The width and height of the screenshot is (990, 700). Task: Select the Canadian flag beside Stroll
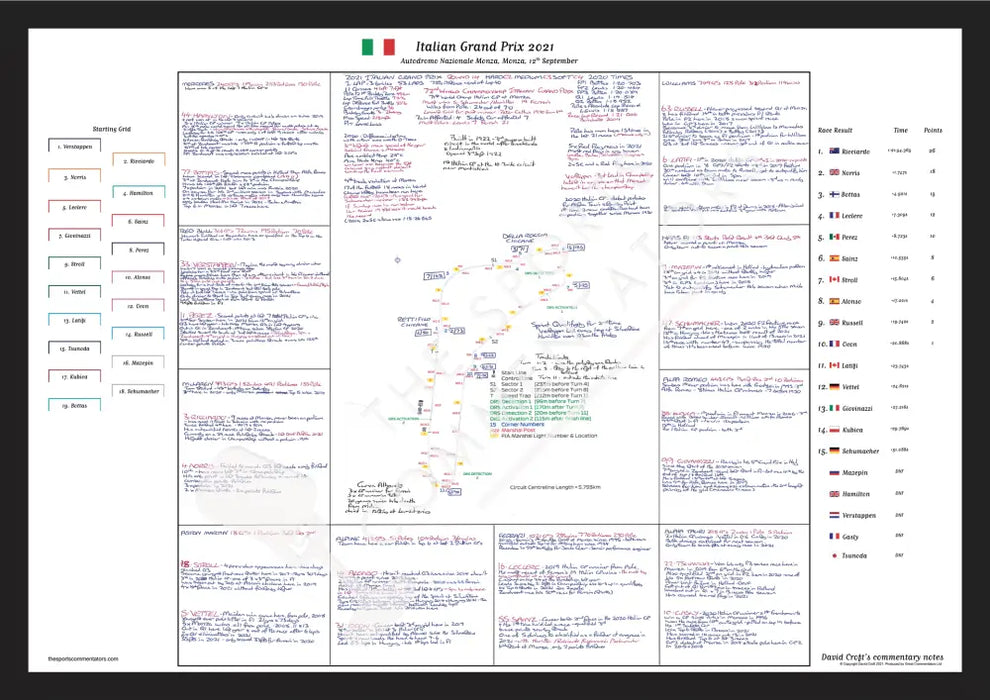pyautogui.click(x=833, y=280)
